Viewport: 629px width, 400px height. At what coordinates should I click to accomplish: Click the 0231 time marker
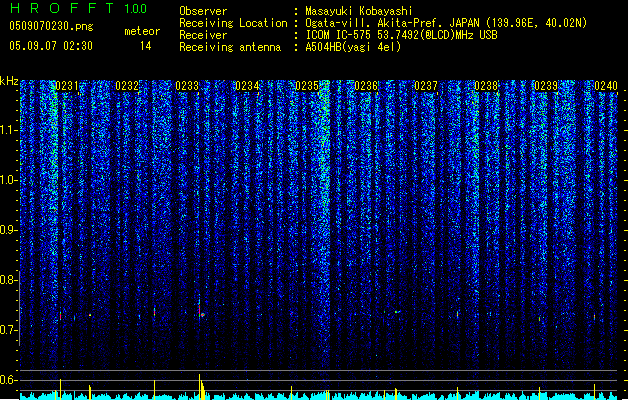coord(67,86)
